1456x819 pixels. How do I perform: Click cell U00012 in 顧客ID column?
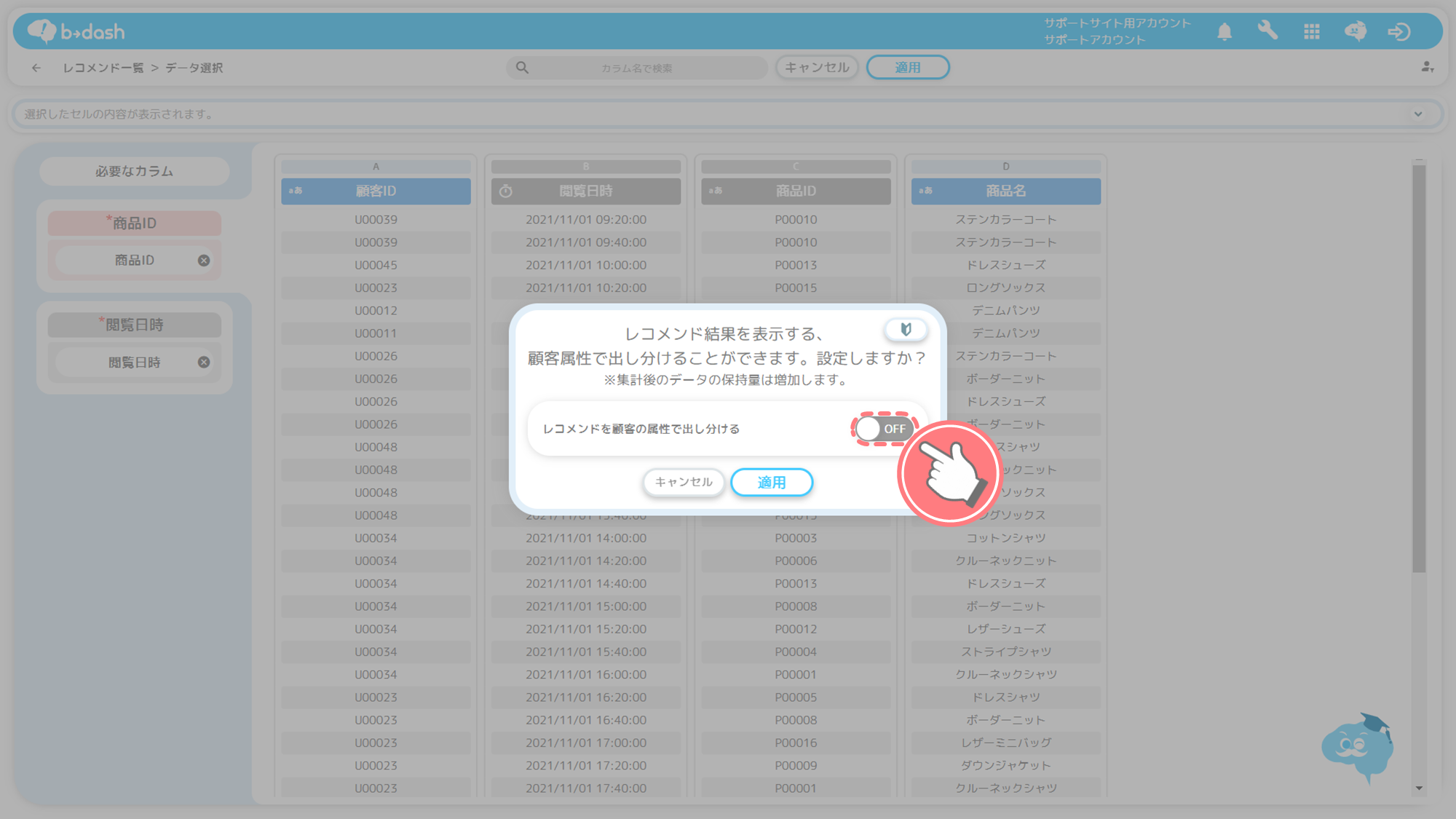(x=376, y=311)
